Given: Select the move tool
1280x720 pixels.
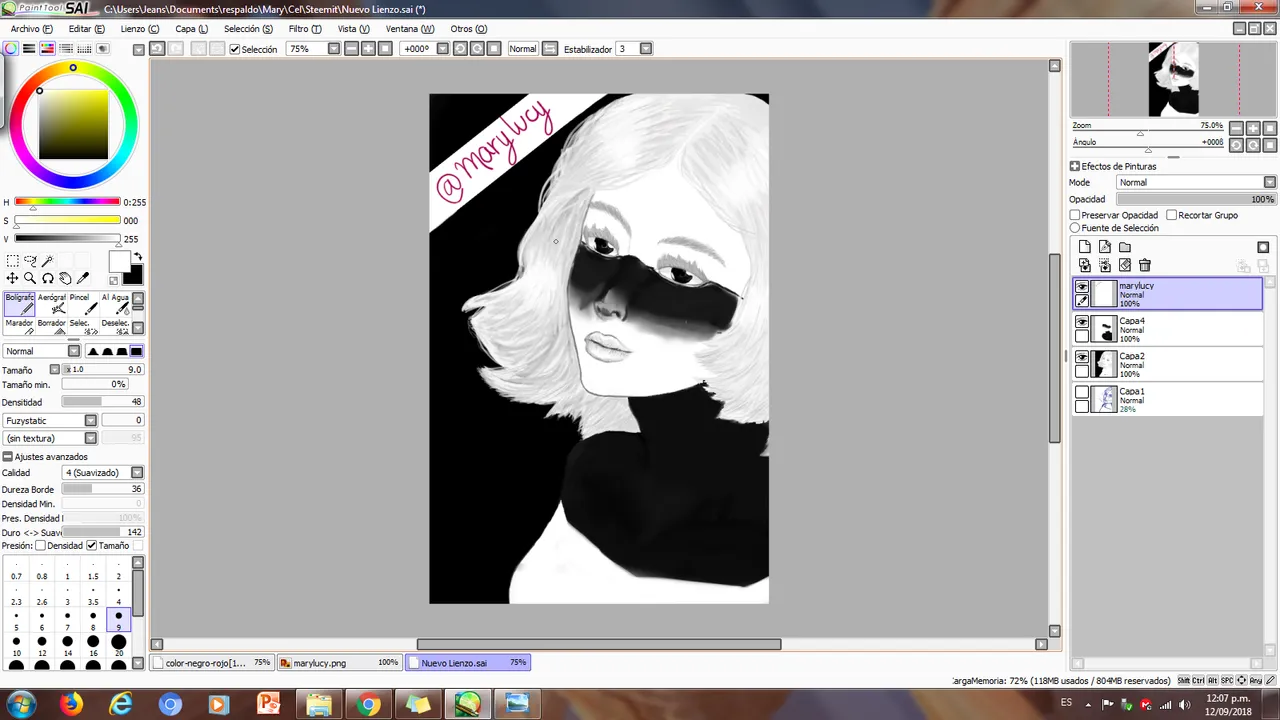Looking at the screenshot, I should (x=13, y=278).
